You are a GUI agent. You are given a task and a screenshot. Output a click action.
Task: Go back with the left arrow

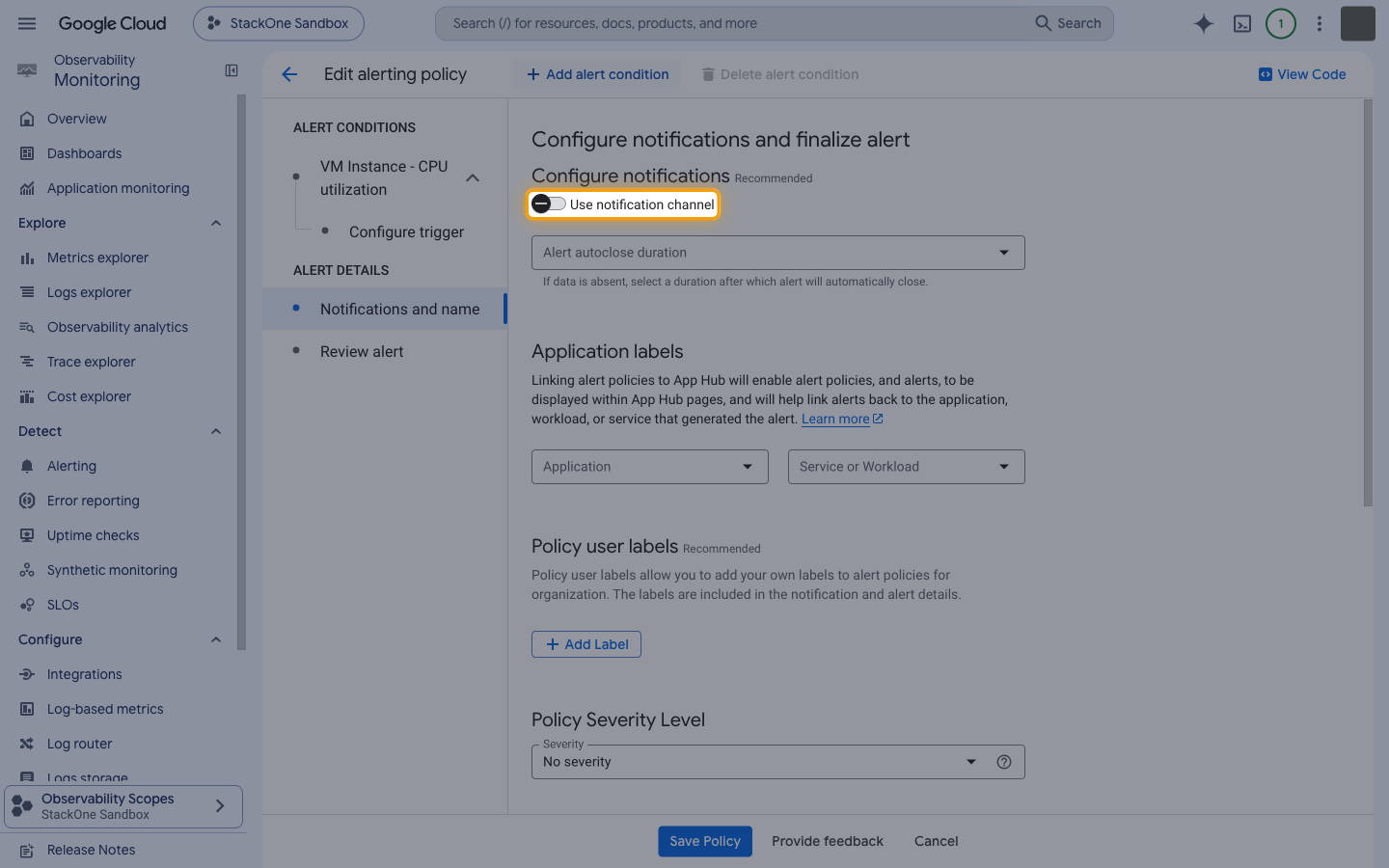click(289, 74)
